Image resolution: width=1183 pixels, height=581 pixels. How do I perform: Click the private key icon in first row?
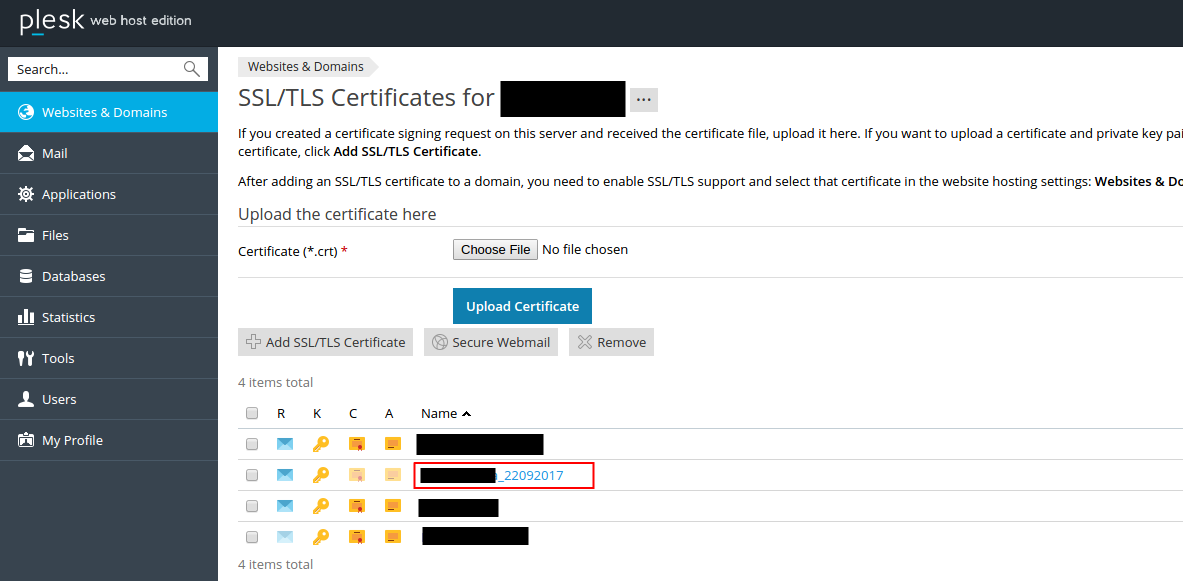click(x=320, y=444)
